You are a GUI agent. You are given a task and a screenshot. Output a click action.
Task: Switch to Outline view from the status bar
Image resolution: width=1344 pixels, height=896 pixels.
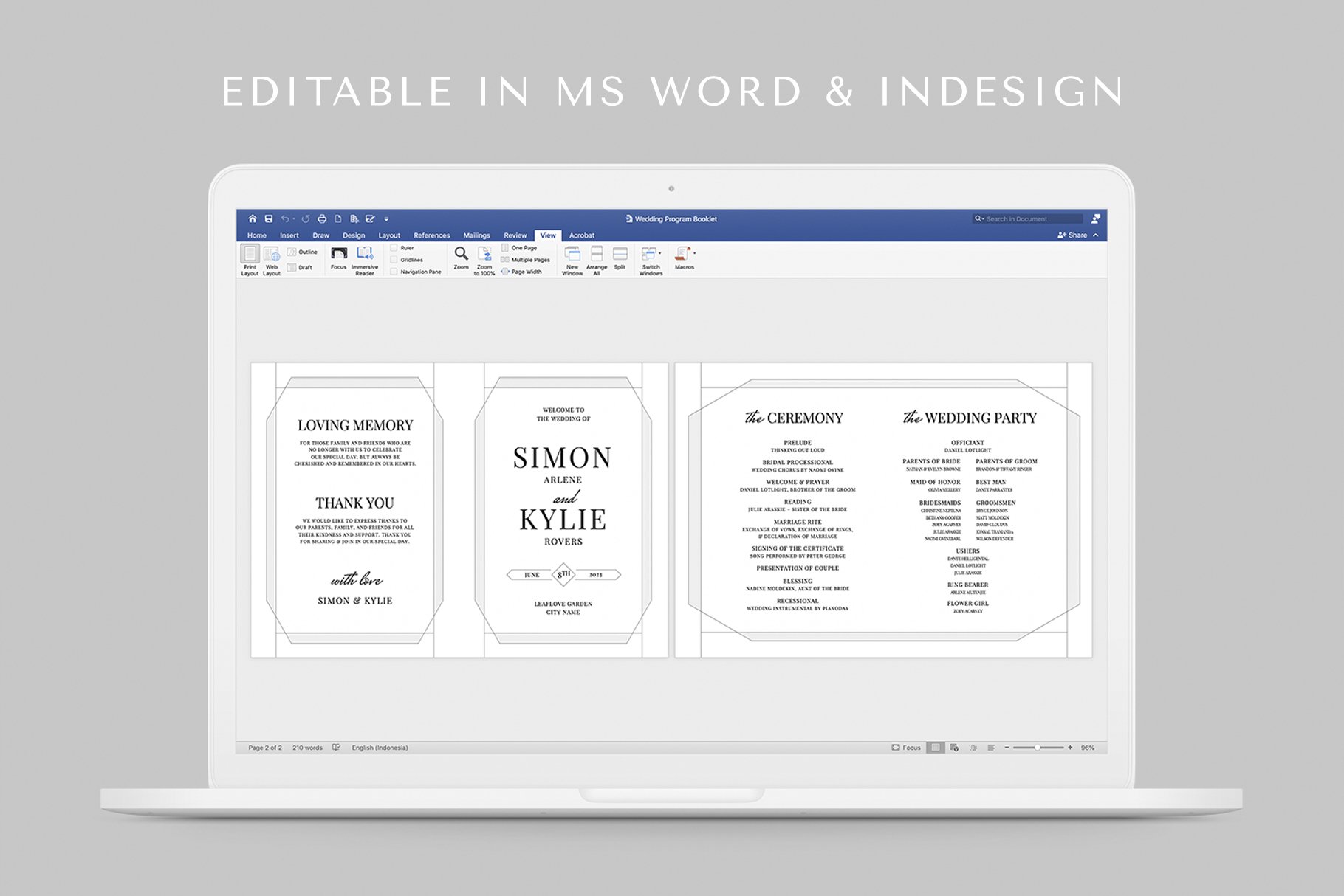[973, 748]
